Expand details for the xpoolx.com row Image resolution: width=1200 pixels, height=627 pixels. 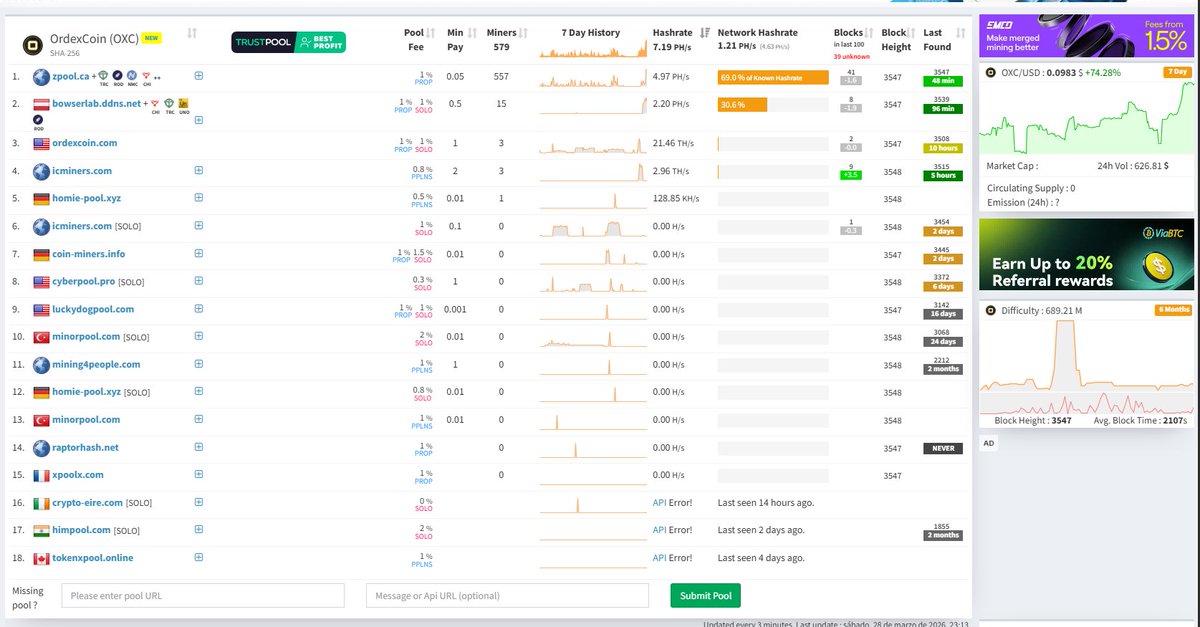[198, 475]
